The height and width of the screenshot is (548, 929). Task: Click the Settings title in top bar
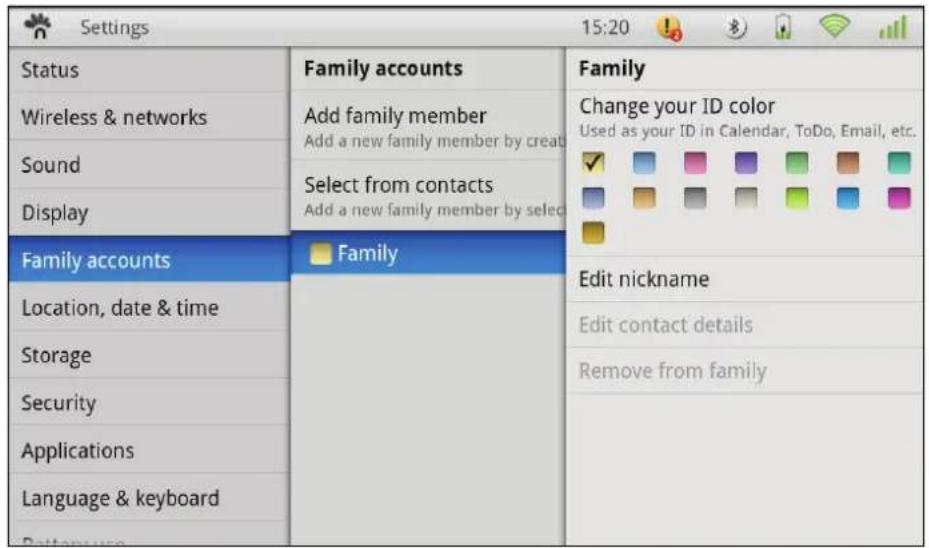pyautogui.click(x=114, y=27)
